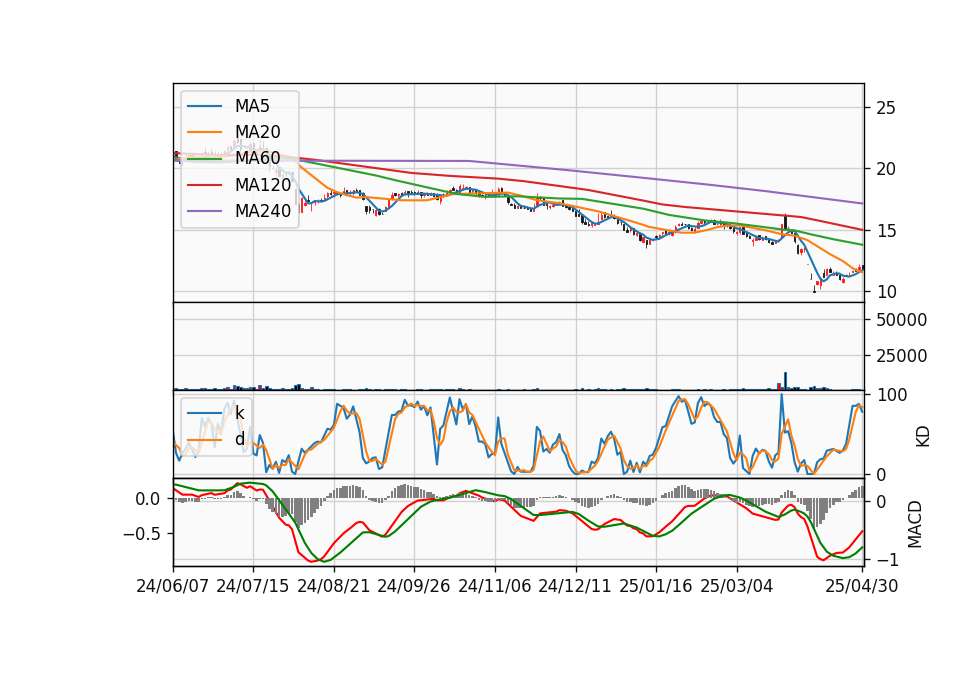The height and width of the screenshot is (690, 960).
Task: Click the MA5 legend label
Action: pyautogui.click(x=252, y=106)
